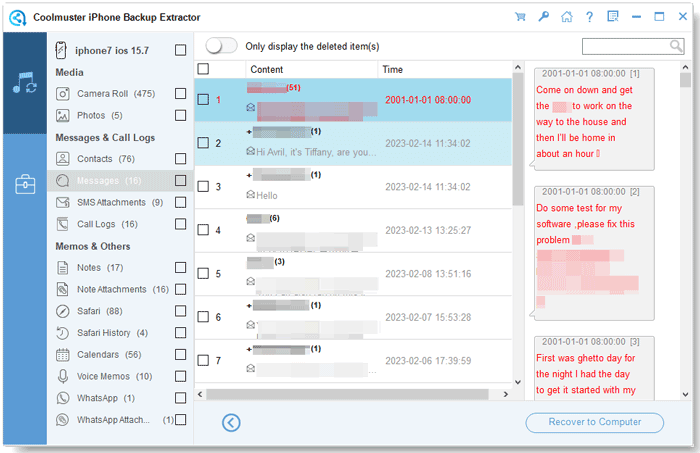Image resolution: width=700 pixels, height=453 pixels.
Task: Click the Camera Roll icon
Action: coord(63,94)
